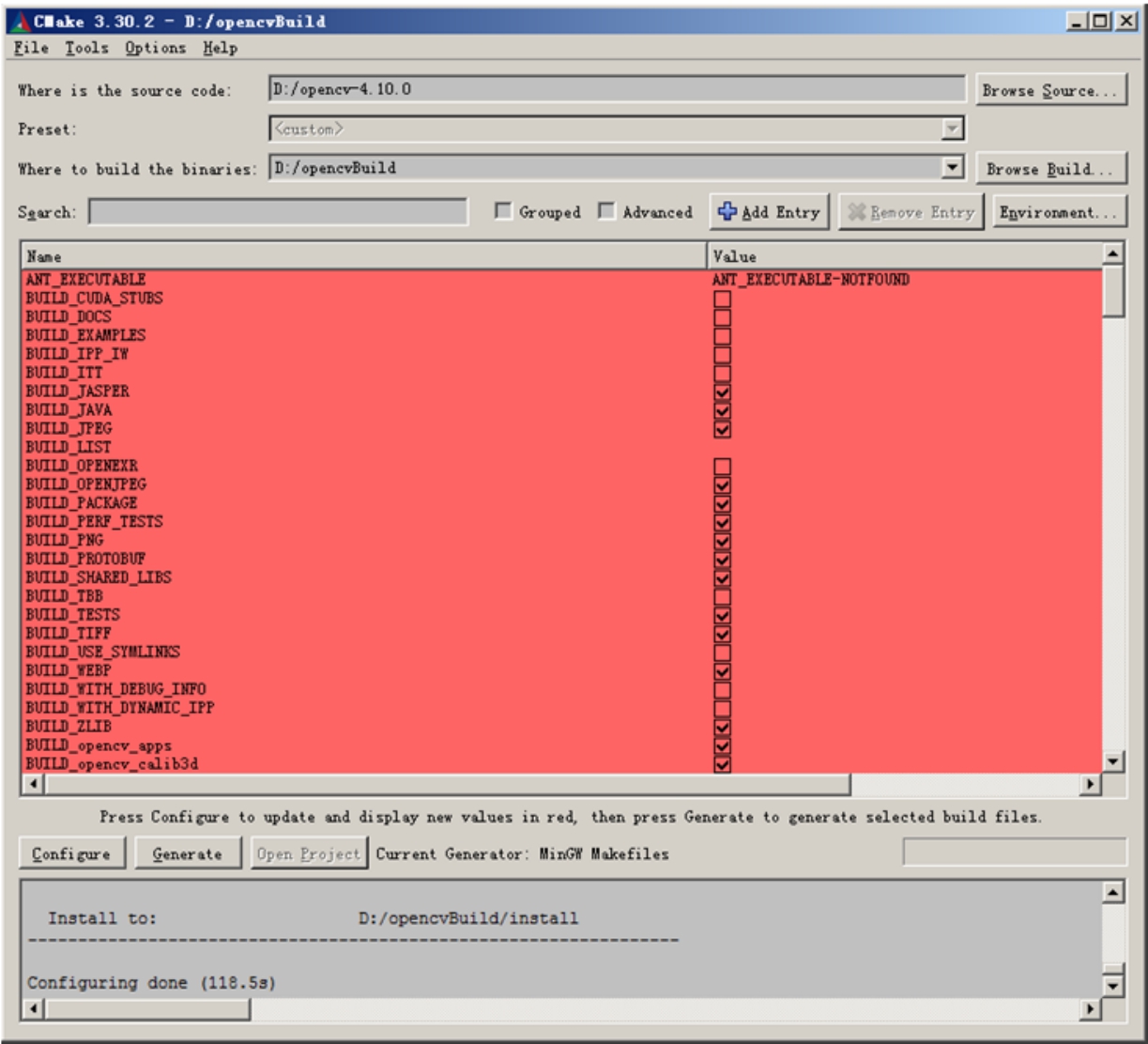
Task: Click the Add Entry plus button
Action: (x=769, y=212)
